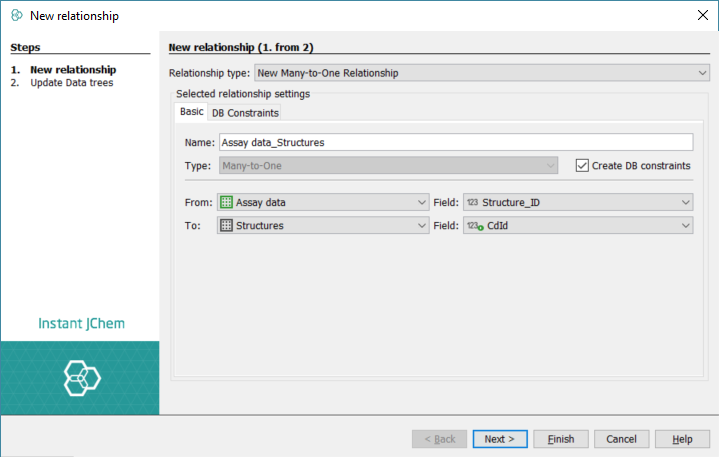Click the Structure_ID numeric field icon

click(x=472, y=202)
